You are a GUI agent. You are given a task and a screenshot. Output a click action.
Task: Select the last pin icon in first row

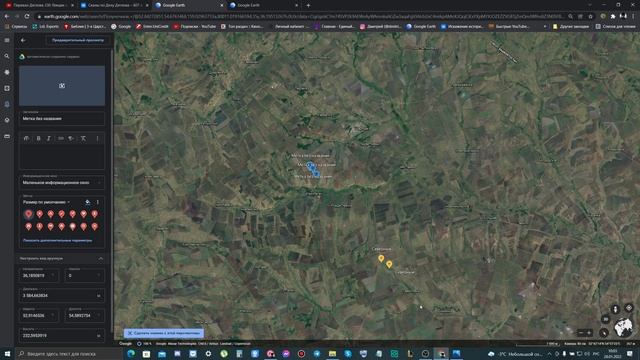[x=95, y=214]
